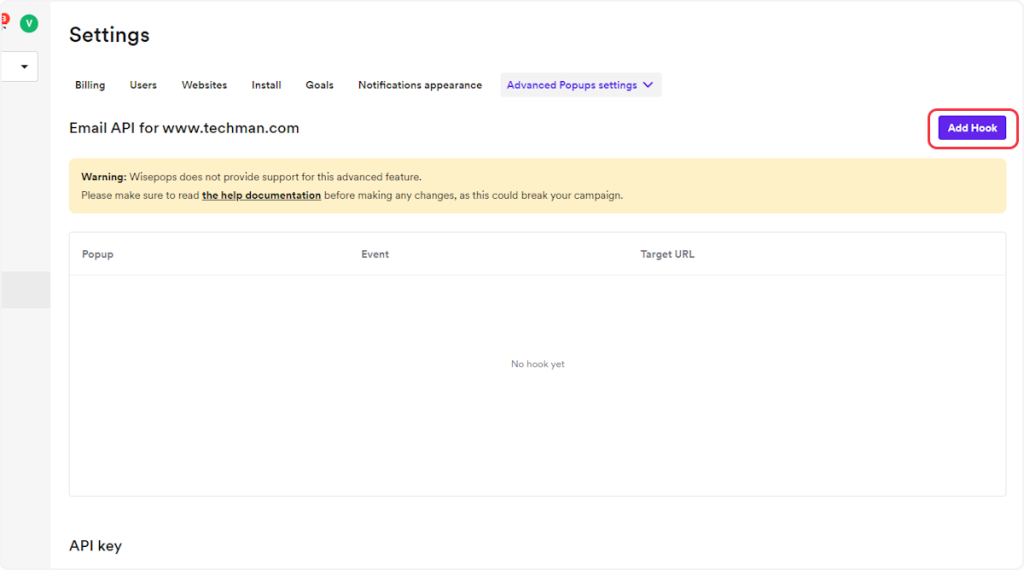
Task: Open the Goals tab
Action: pyautogui.click(x=320, y=85)
